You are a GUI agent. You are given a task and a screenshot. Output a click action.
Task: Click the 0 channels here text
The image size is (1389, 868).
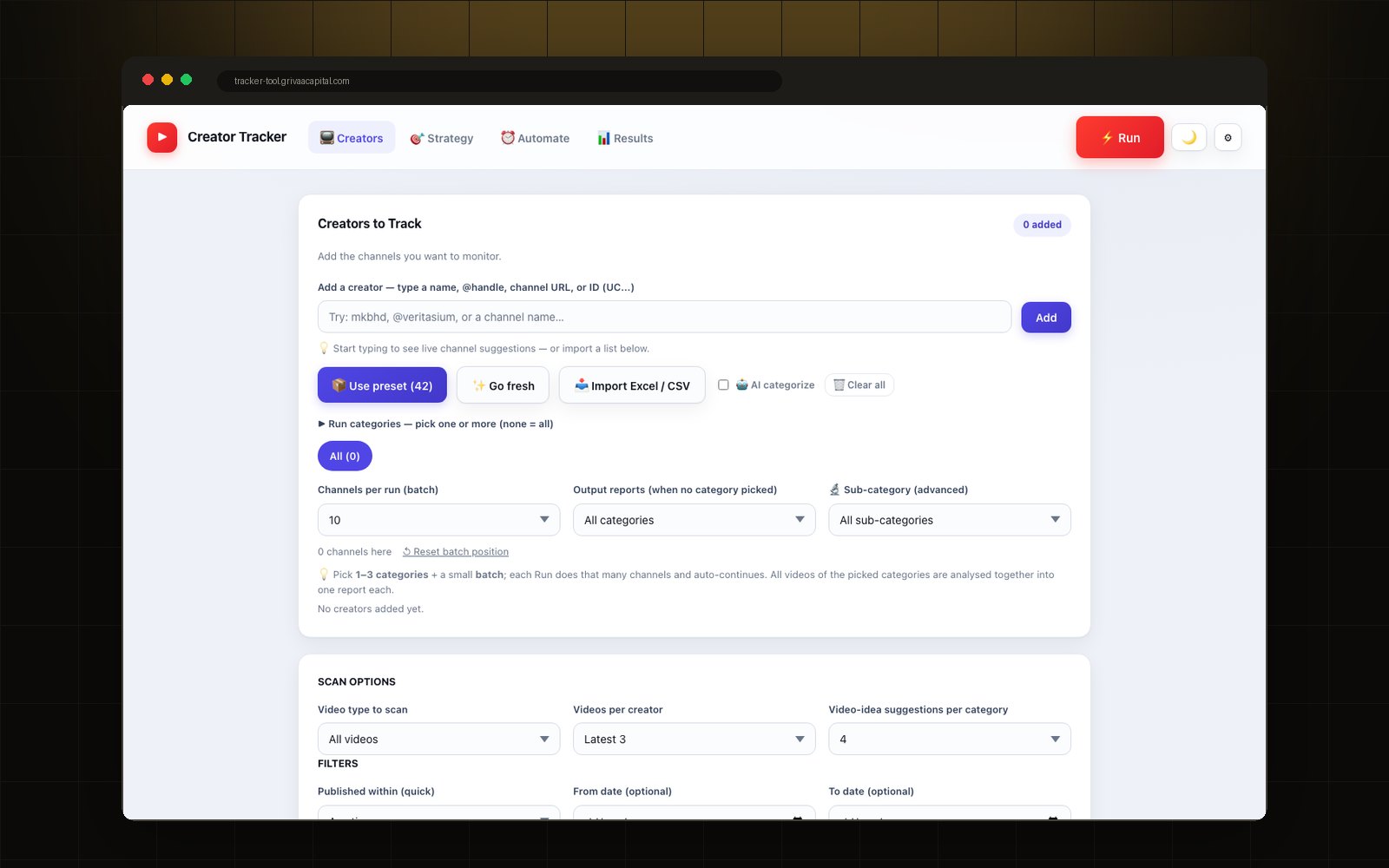[x=354, y=551]
